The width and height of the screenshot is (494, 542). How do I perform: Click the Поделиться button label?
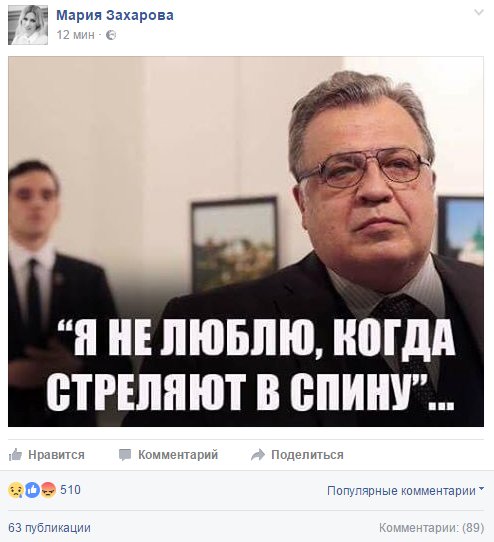pyautogui.click(x=307, y=455)
